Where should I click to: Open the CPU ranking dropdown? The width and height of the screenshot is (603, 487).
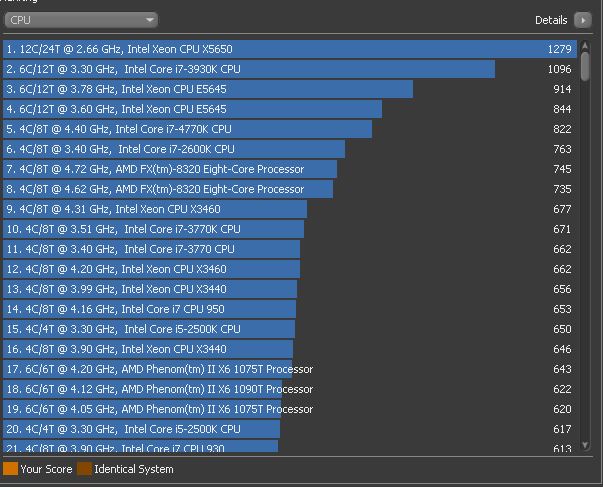[81, 20]
